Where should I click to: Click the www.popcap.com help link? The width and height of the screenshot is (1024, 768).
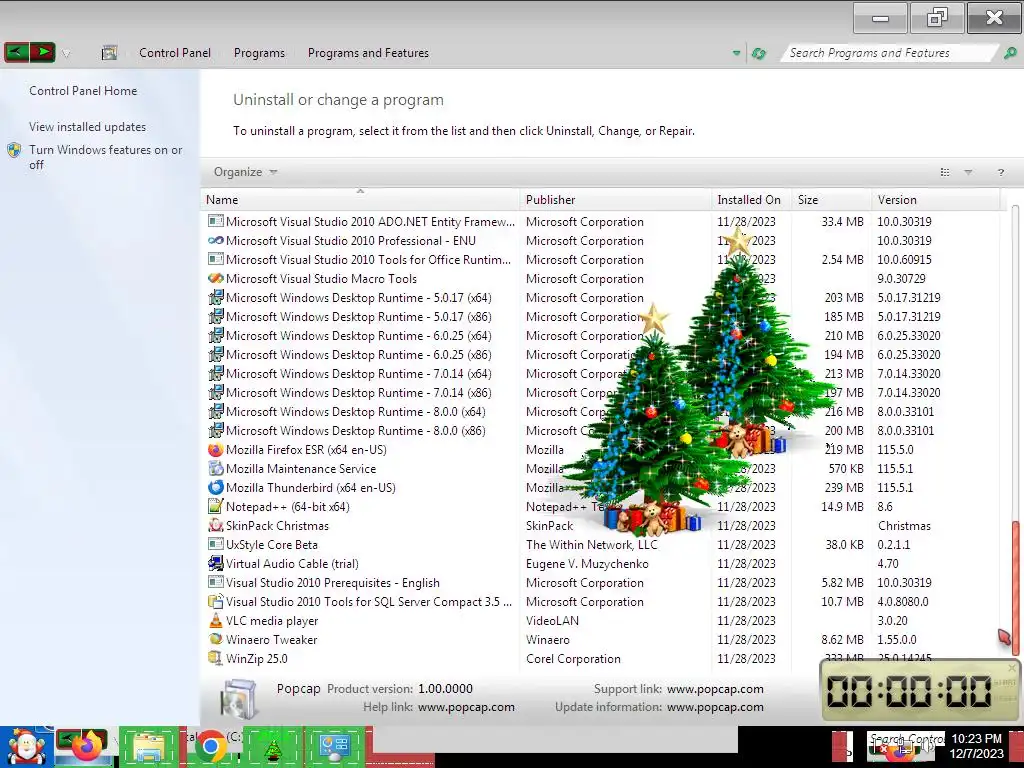[466, 707]
